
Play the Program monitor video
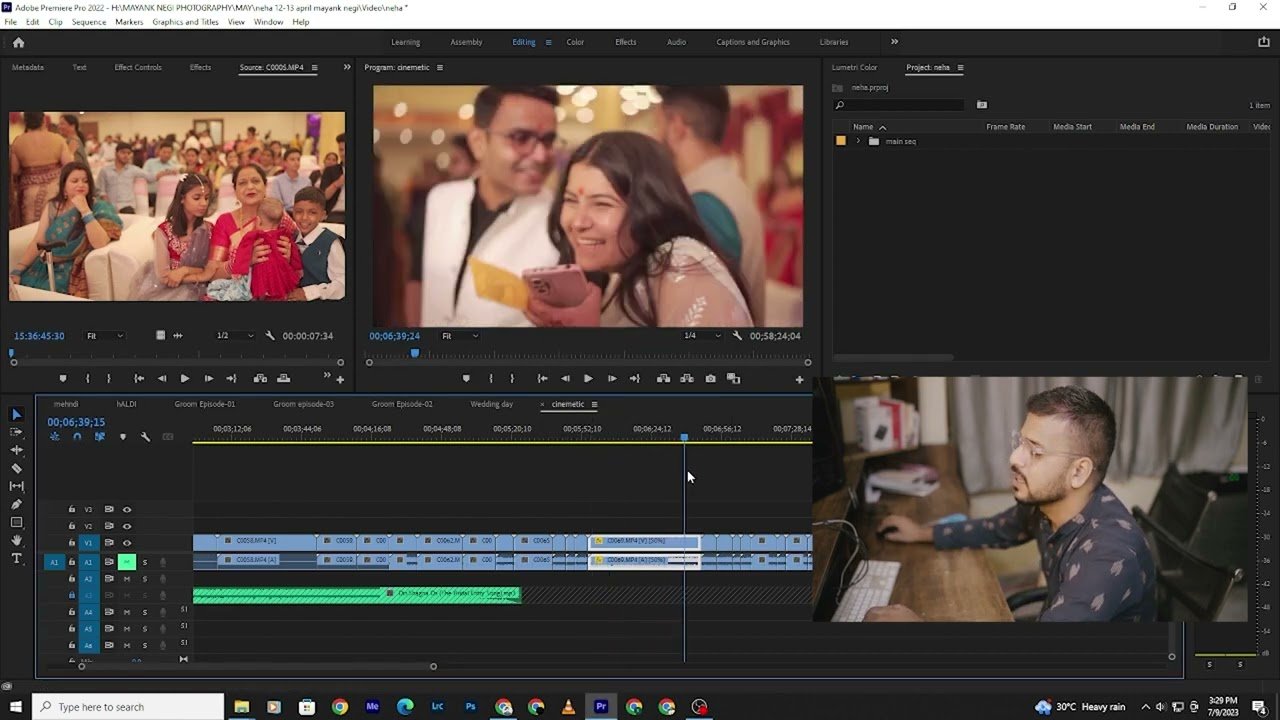pos(588,379)
